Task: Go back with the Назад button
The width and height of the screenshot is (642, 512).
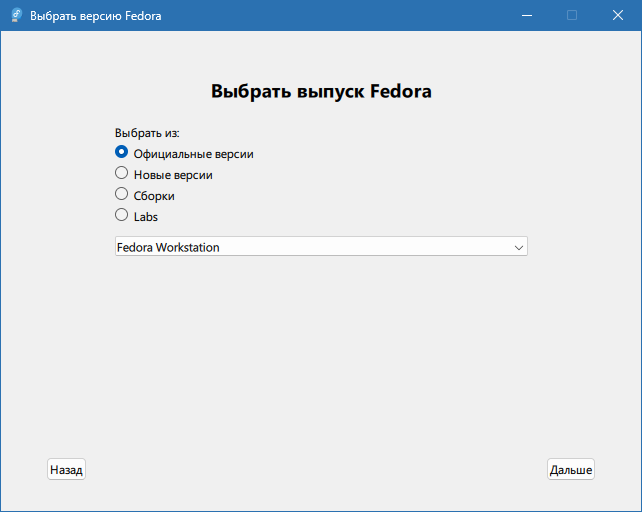Action: (66, 469)
